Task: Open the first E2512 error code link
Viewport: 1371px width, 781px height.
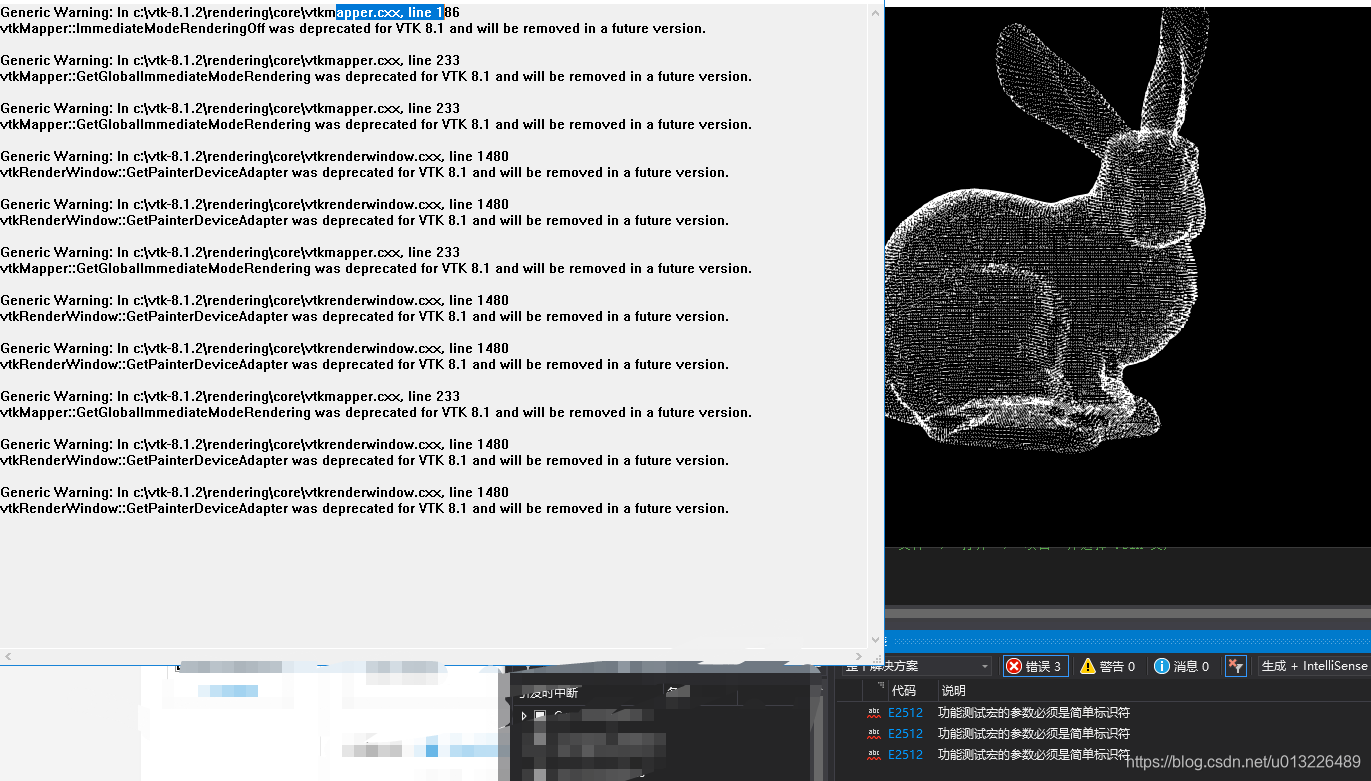Action: click(905, 713)
